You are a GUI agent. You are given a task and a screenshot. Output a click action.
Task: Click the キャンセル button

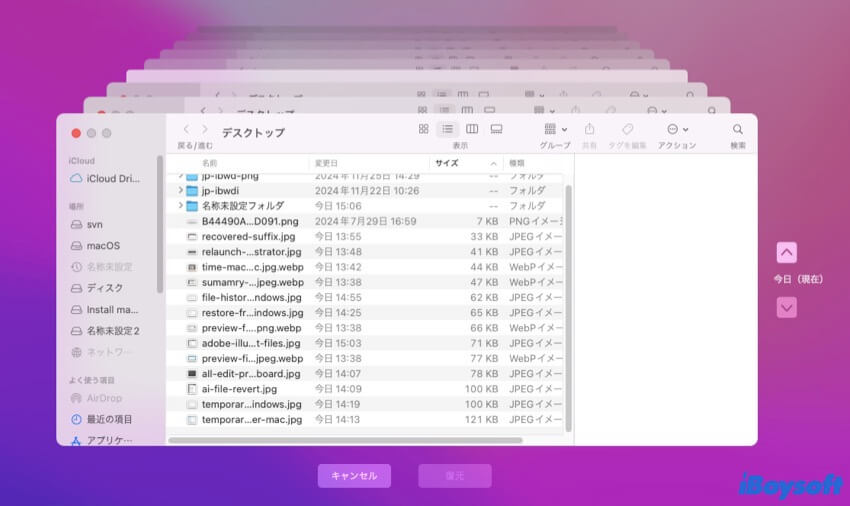[354, 476]
